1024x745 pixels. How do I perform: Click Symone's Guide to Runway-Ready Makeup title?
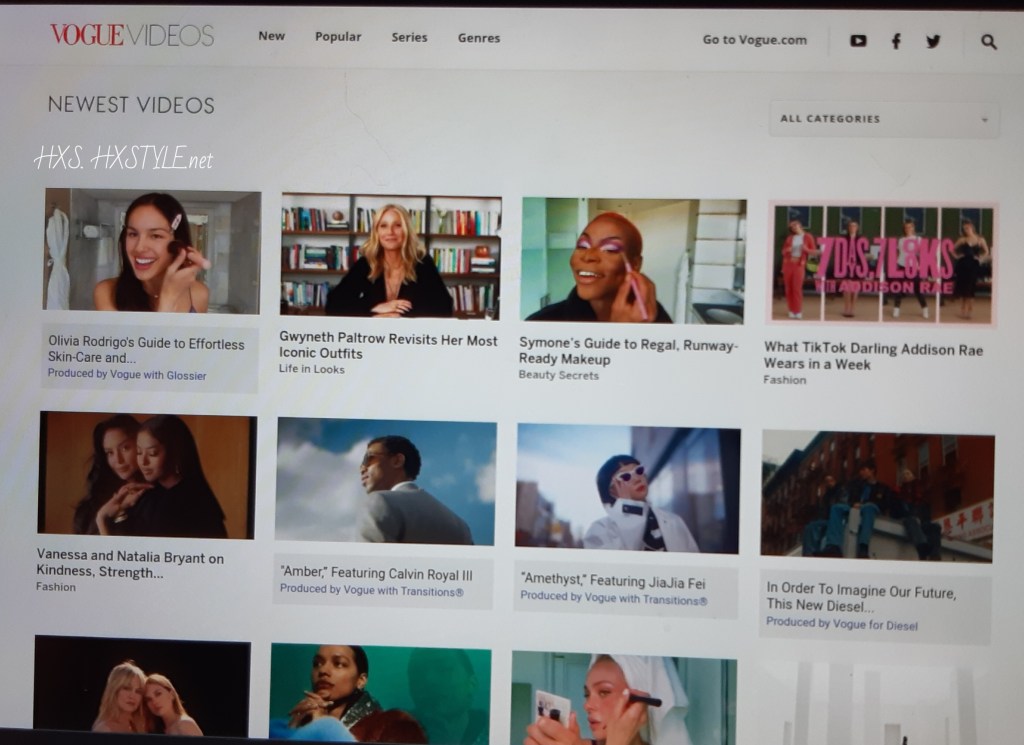[x=628, y=352]
